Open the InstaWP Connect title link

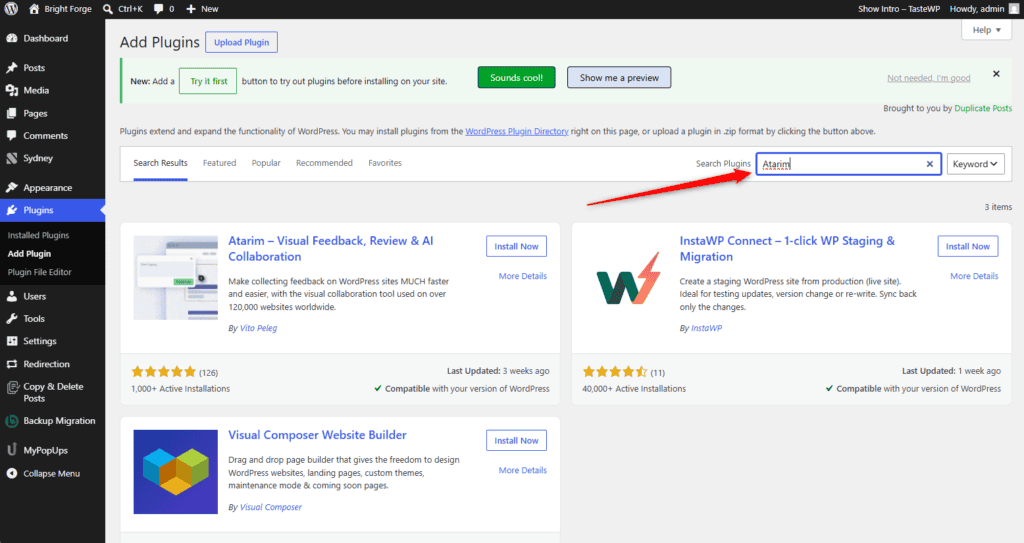coord(787,249)
